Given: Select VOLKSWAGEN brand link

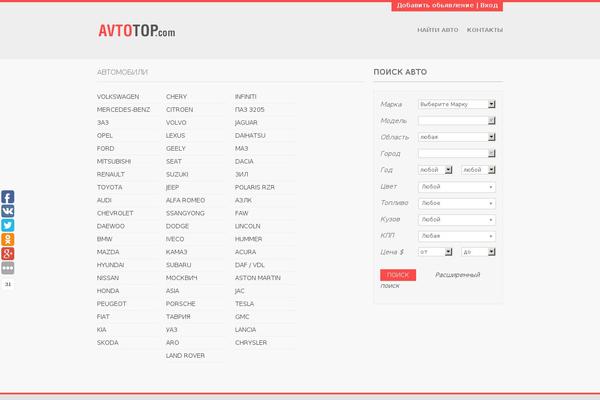Looking at the screenshot, I should coord(118,97).
